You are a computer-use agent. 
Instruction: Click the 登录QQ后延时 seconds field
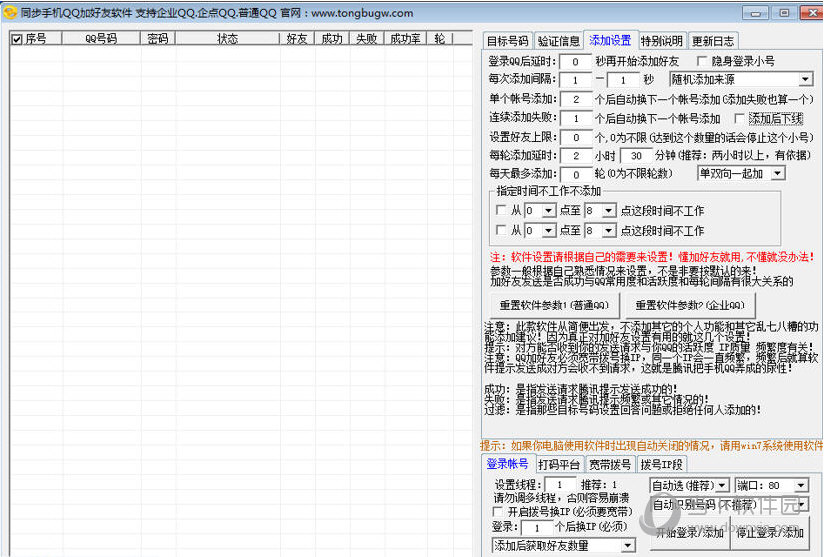575,61
